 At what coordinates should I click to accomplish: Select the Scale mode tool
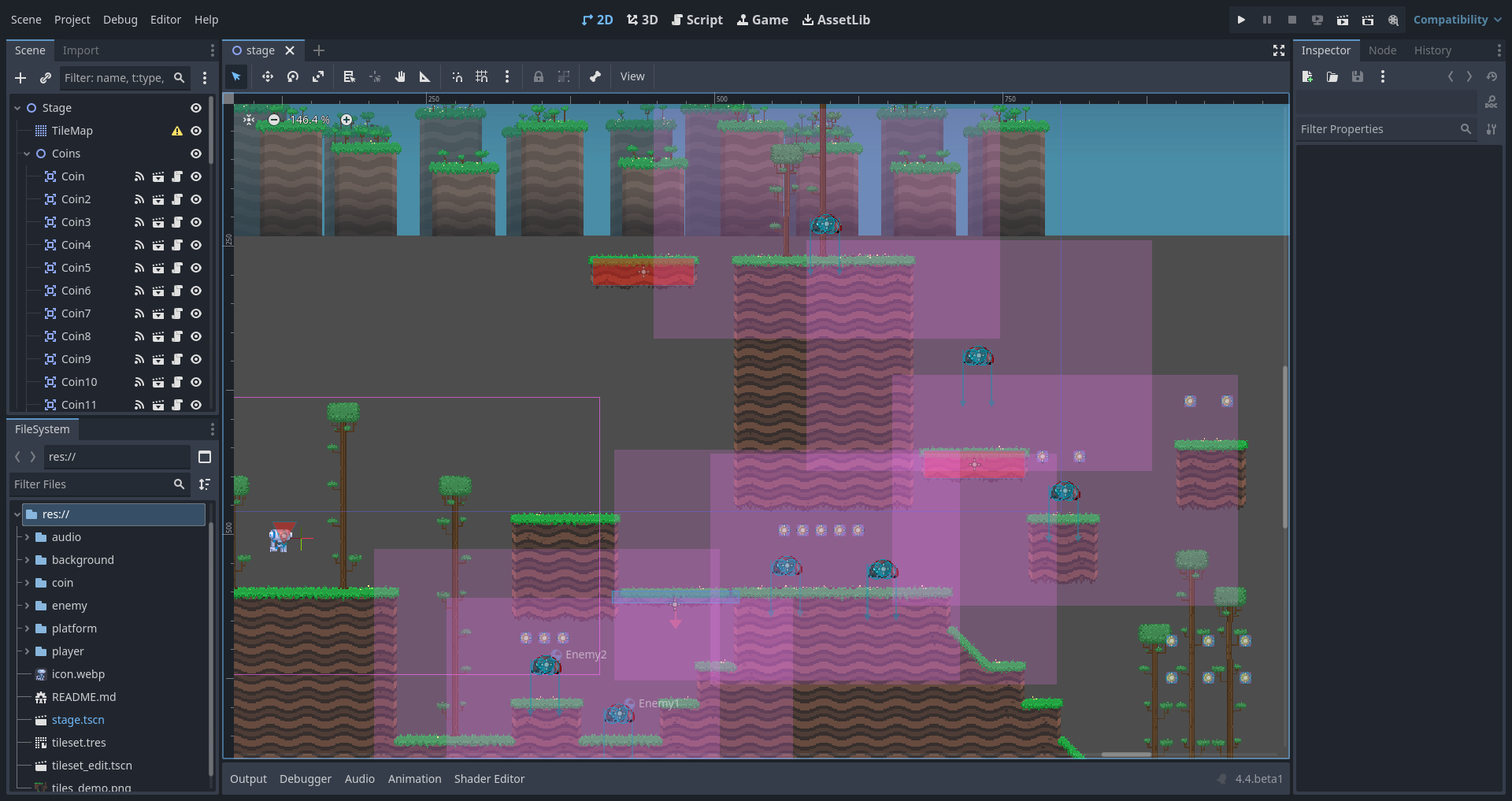click(318, 76)
